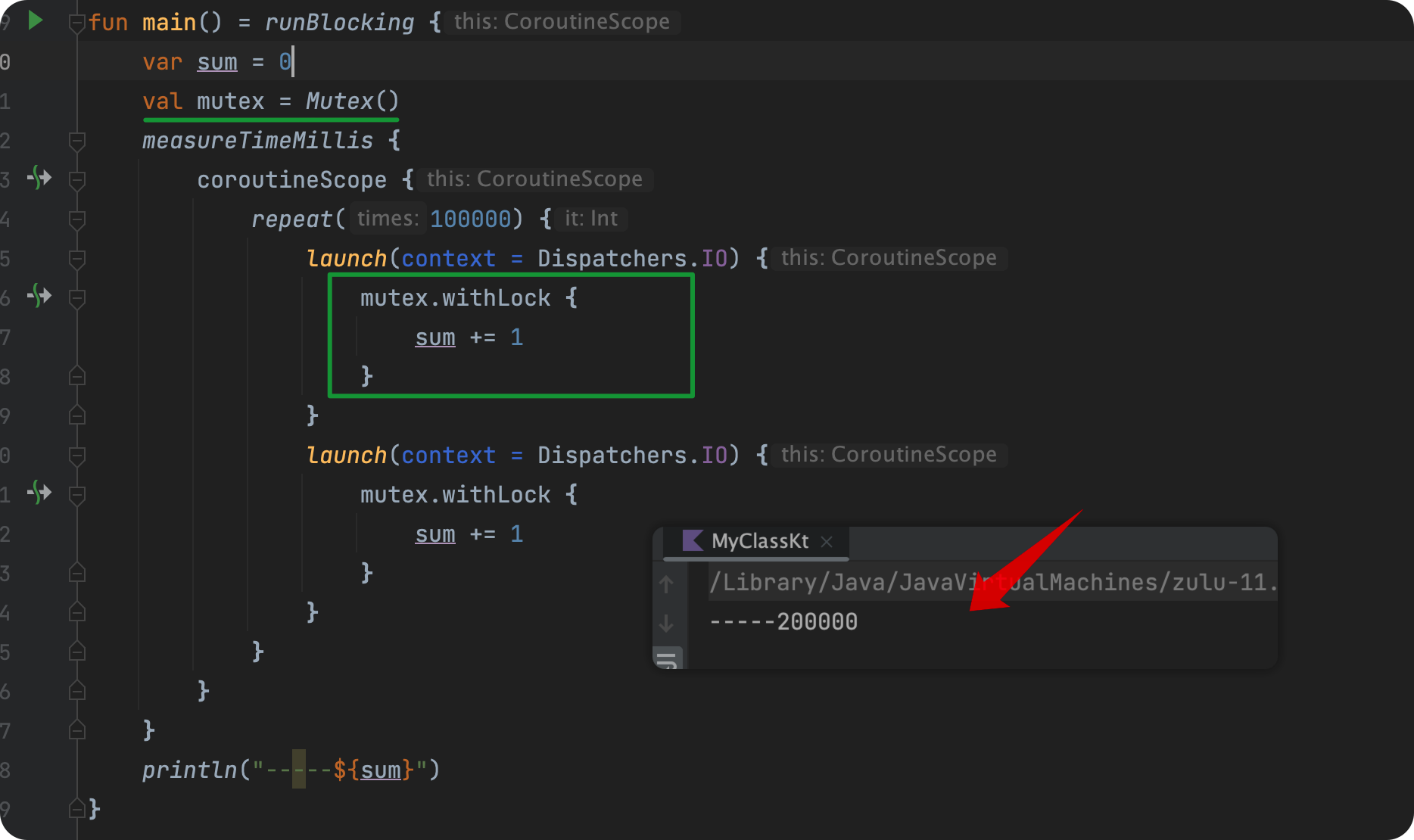Click the coroutineScope call
The image size is (1414, 840).
[291, 179]
